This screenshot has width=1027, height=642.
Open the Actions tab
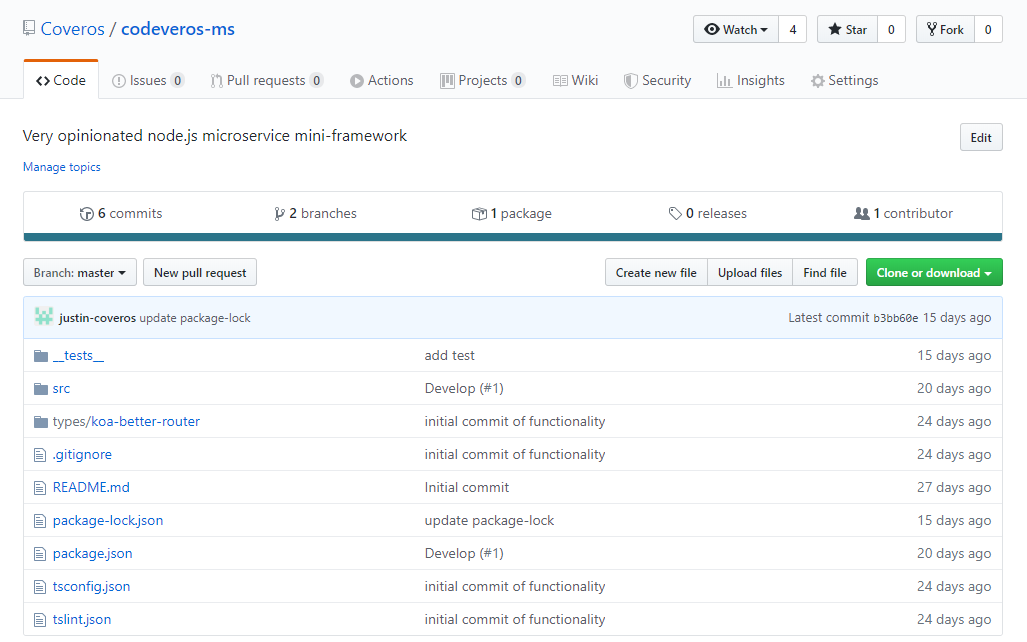382,81
